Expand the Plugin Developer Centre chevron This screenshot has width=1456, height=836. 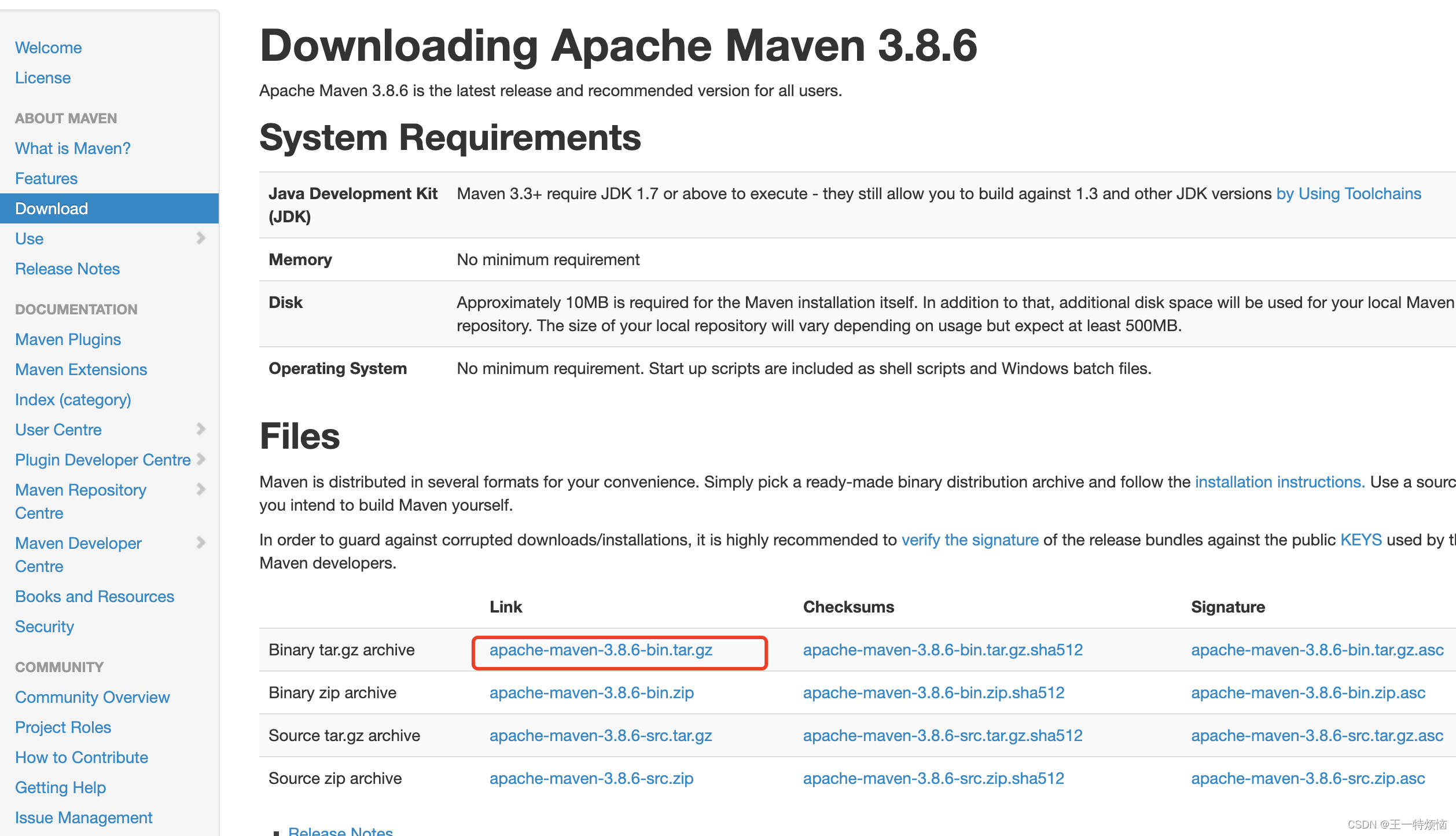(x=201, y=459)
